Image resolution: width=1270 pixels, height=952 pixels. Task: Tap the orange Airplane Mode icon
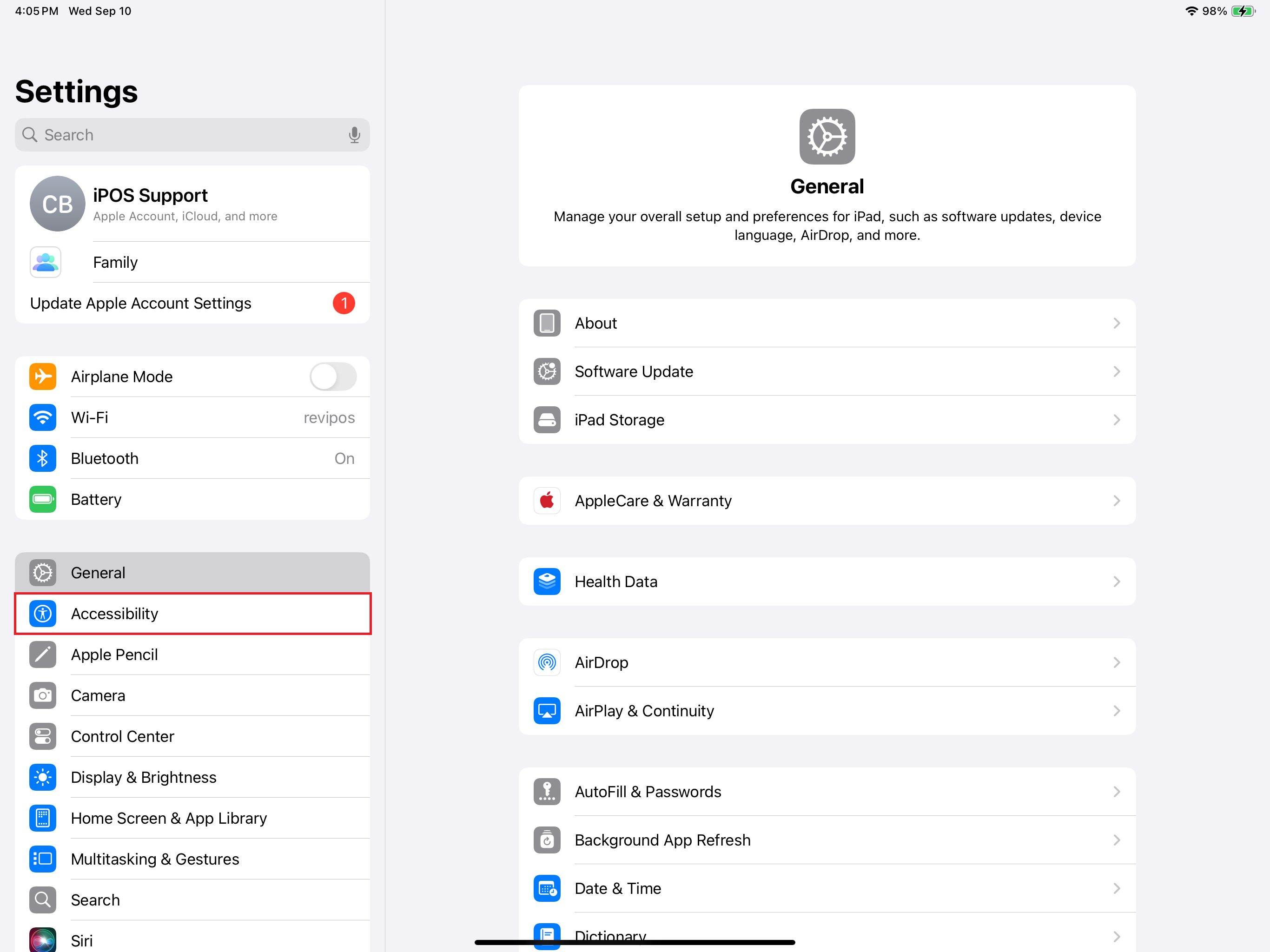[43, 377]
